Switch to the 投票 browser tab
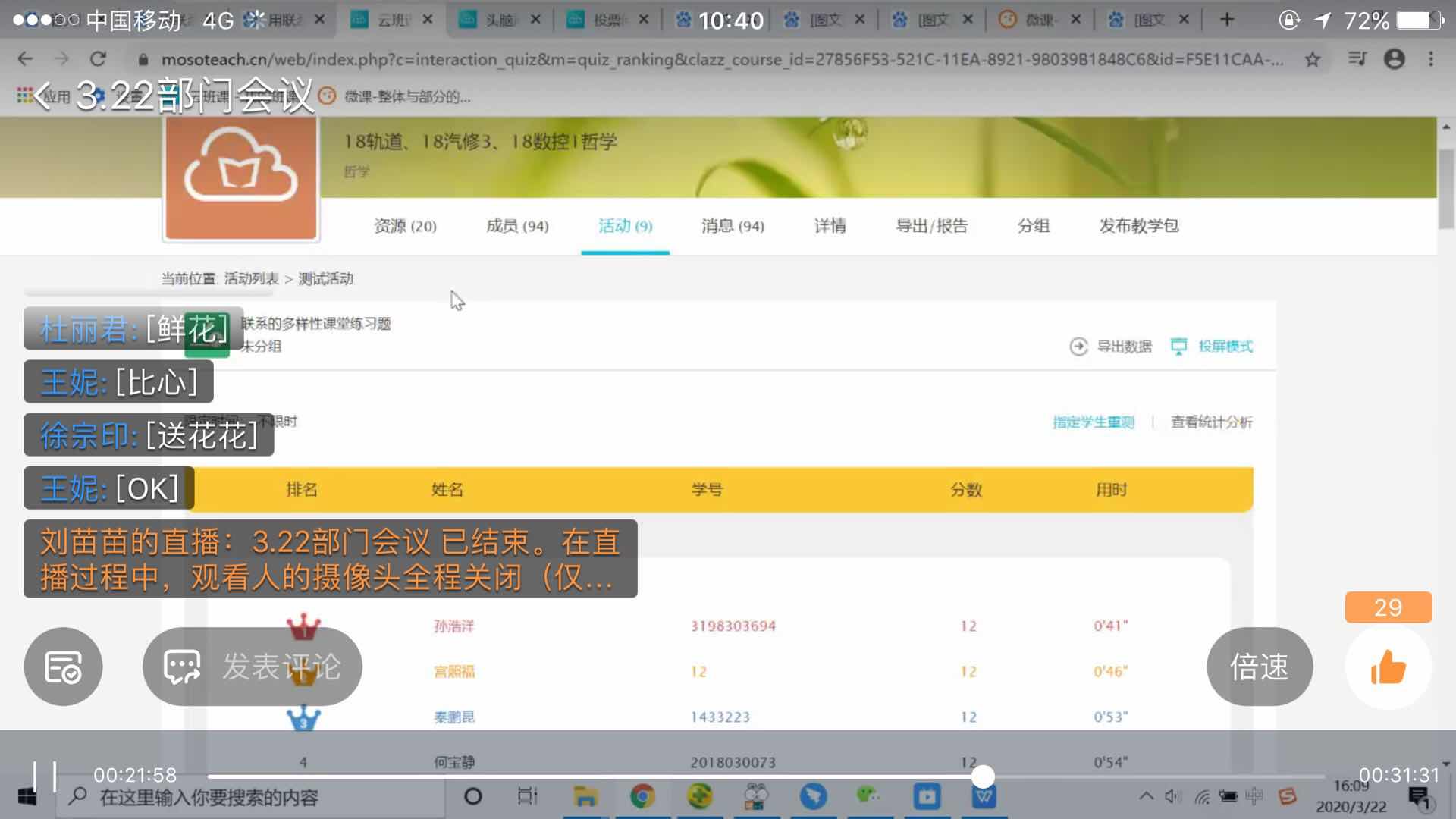Image resolution: width=1456 pixels, height=819 pixels. tap(608, 20)
